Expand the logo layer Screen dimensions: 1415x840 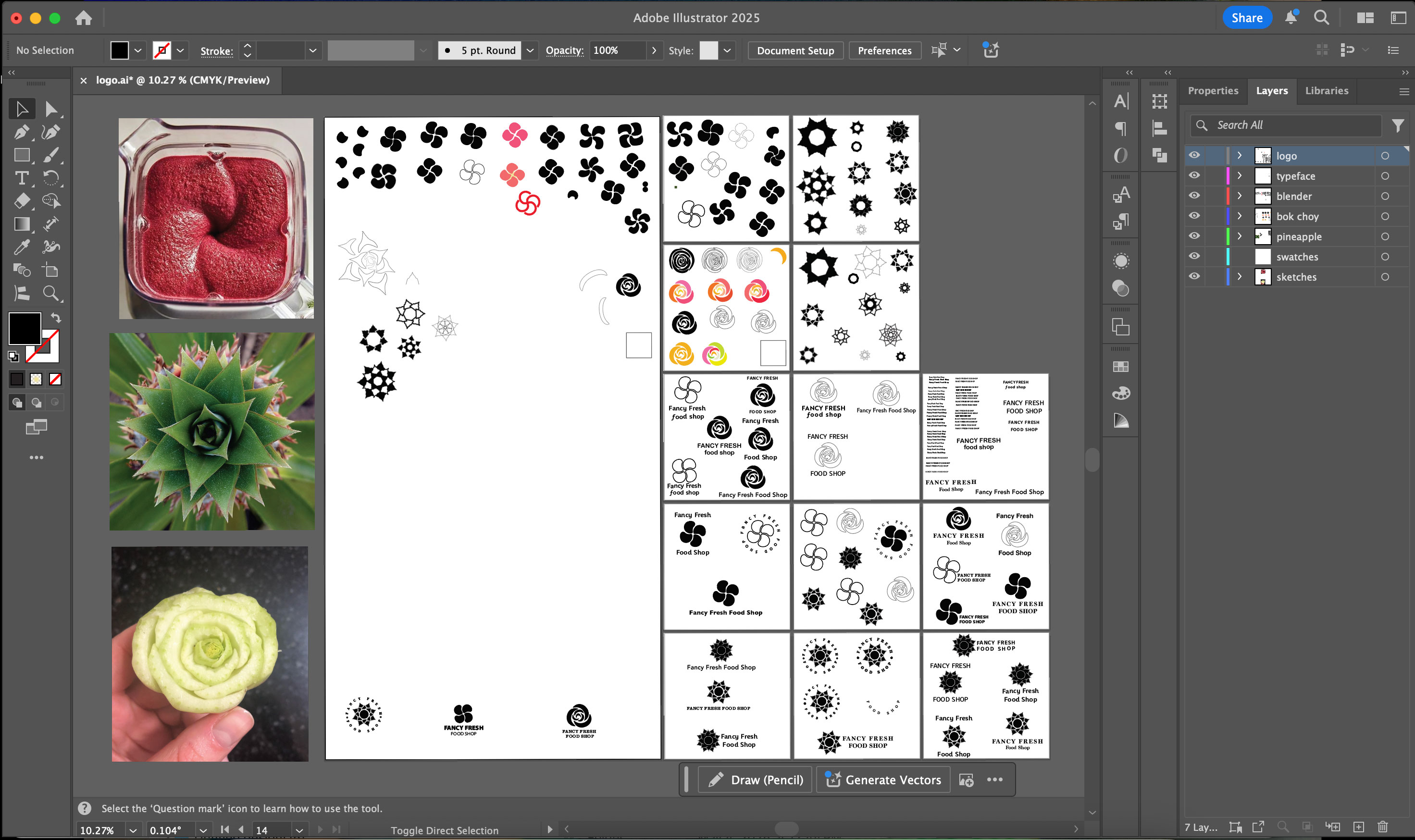pyautogui.click(x=1240, y=156)
